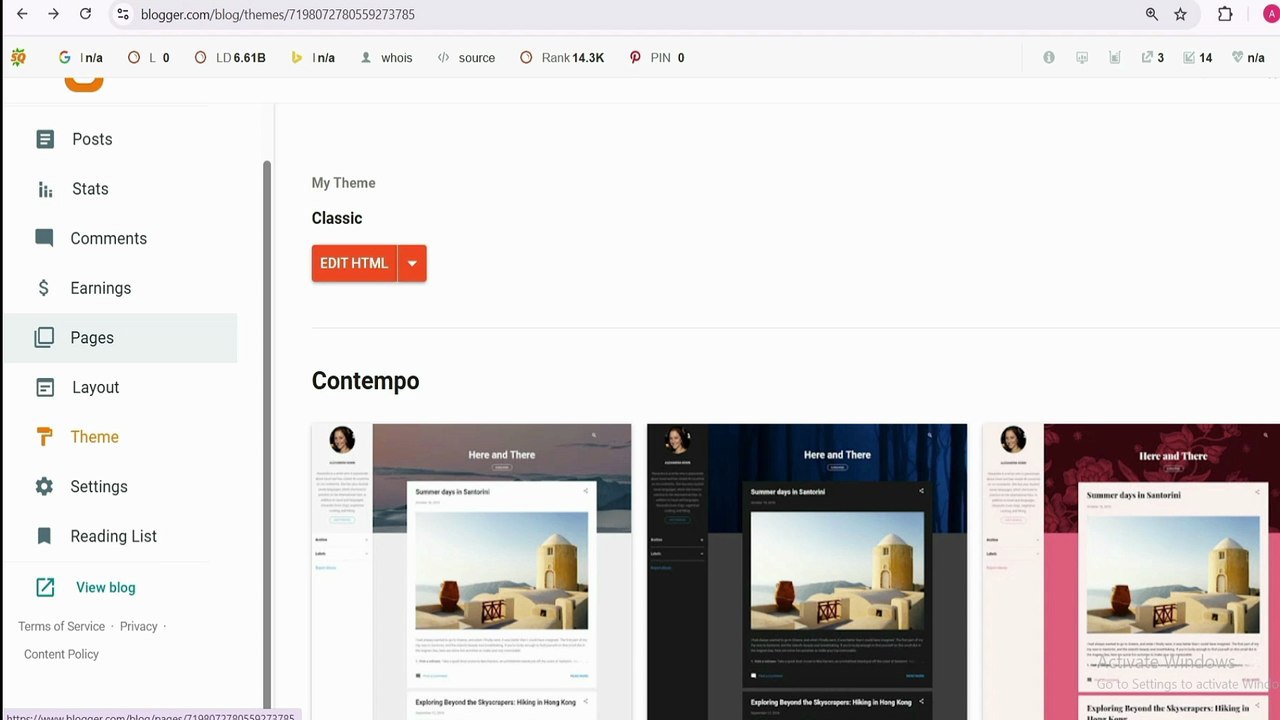Viewport: 1280px width, 720px height.
Task: Select the pink Contempo theme thumbnail
Action: (x=1131, y=572)
